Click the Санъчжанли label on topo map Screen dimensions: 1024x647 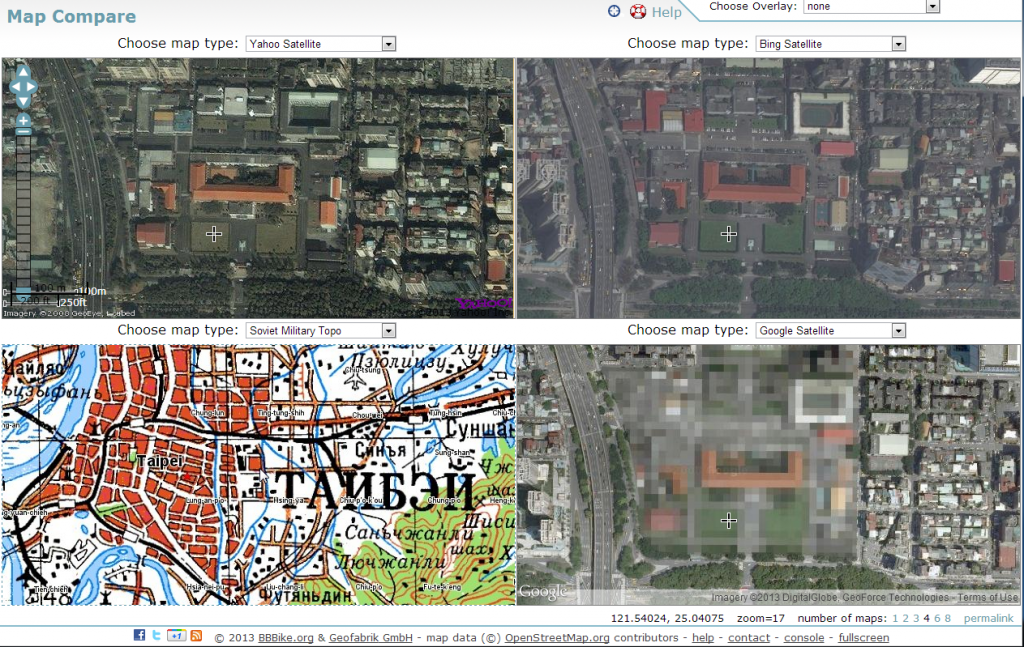pyautogui.click(x=409, y=533)
